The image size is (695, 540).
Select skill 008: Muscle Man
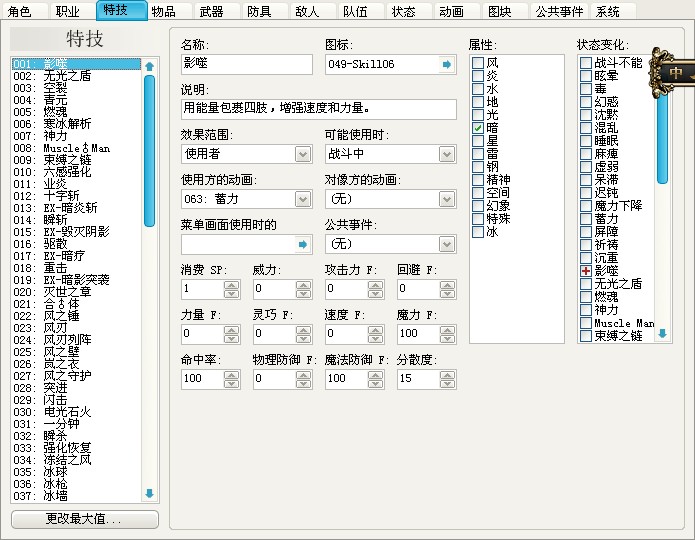click(x=76, y=148)
